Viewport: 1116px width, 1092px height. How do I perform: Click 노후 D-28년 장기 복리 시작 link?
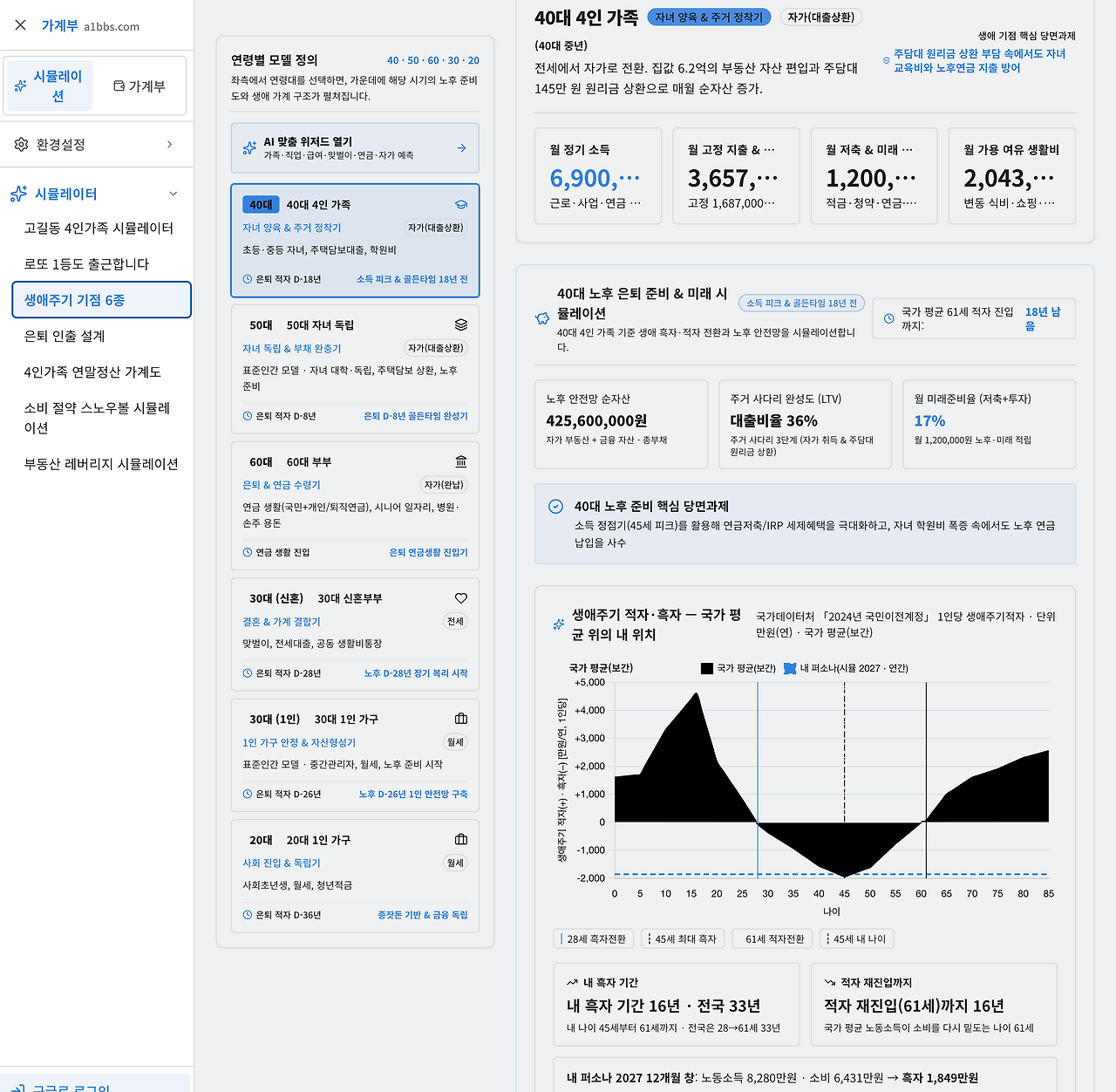tap(416, 673)
